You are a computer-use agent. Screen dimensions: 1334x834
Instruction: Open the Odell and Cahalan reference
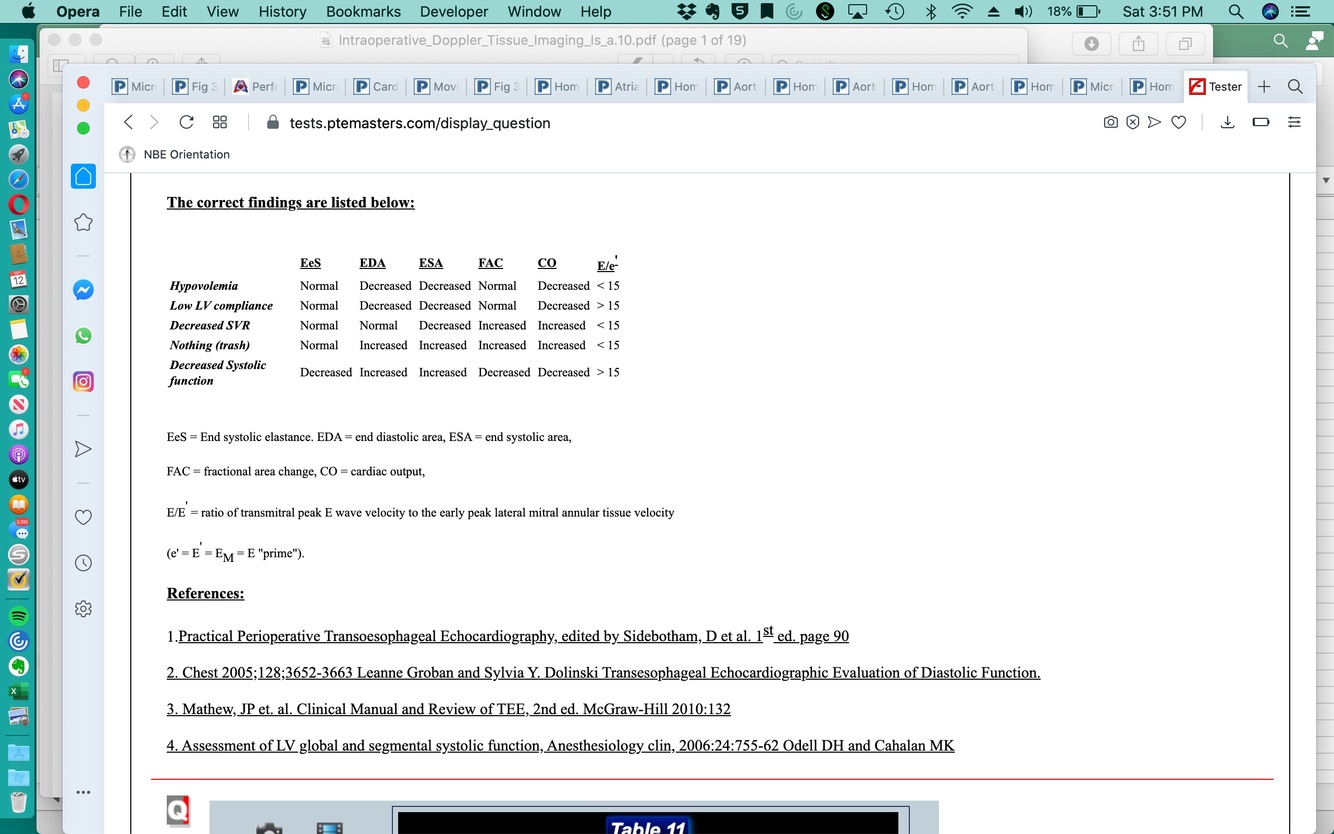(560, 745)
